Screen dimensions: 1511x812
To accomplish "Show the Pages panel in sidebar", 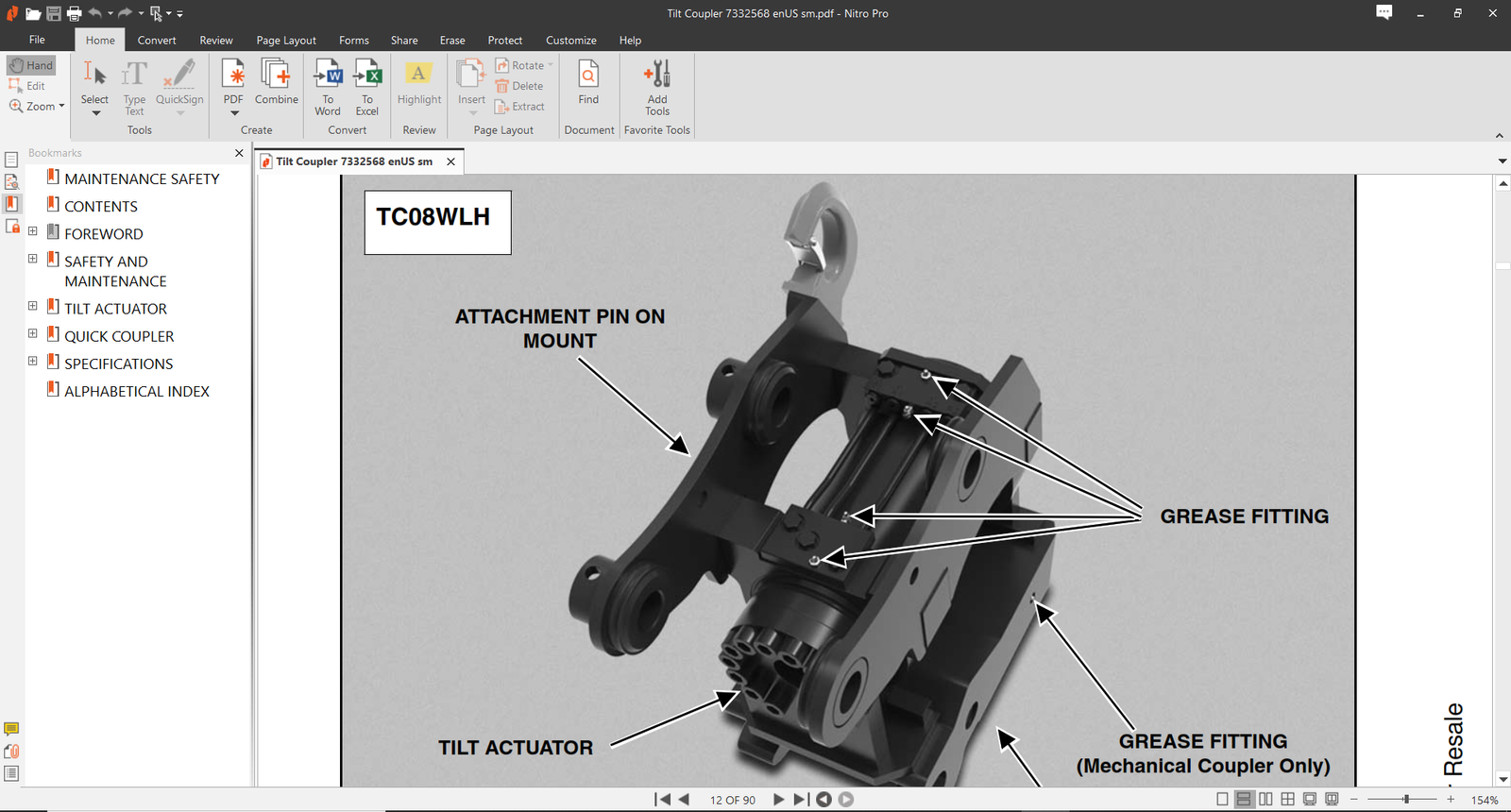I will pos(11,160).
